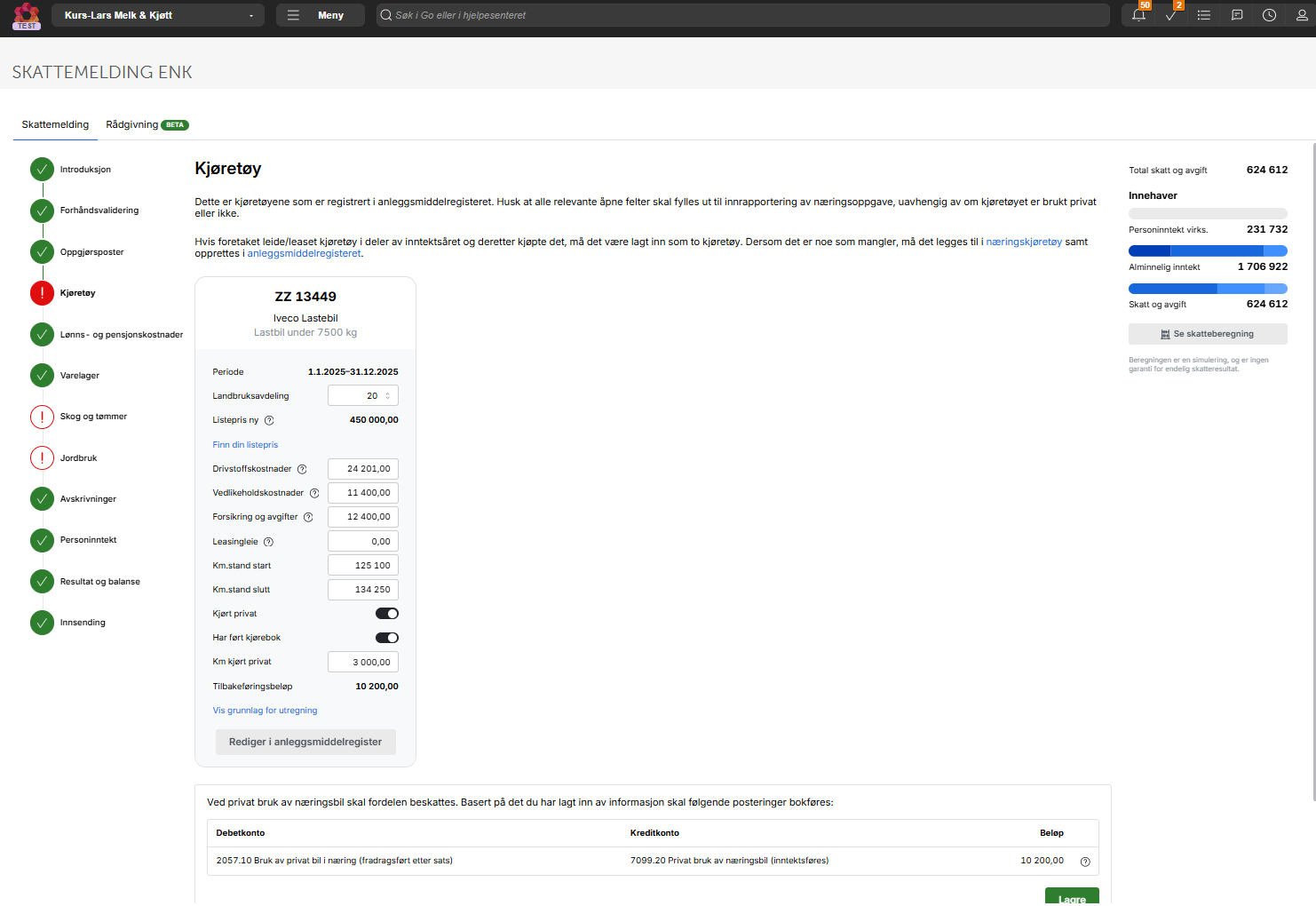The height and width of the screenshot is (906, 1316).
Task: Click the Km.stand start input field
Action: tap(363, 566)
